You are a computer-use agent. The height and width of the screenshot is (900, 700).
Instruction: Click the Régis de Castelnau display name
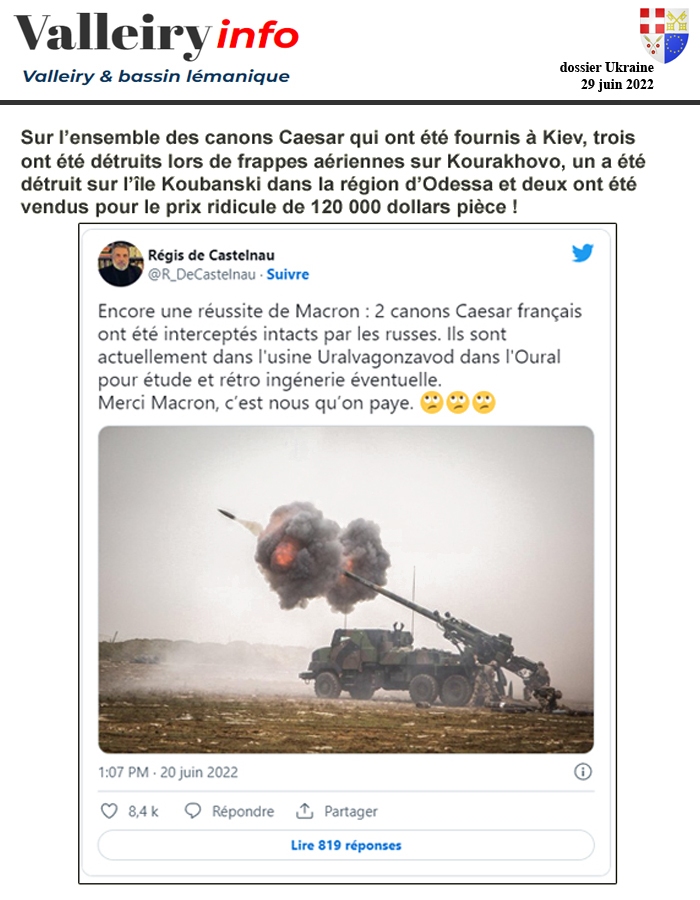point(211,255)
